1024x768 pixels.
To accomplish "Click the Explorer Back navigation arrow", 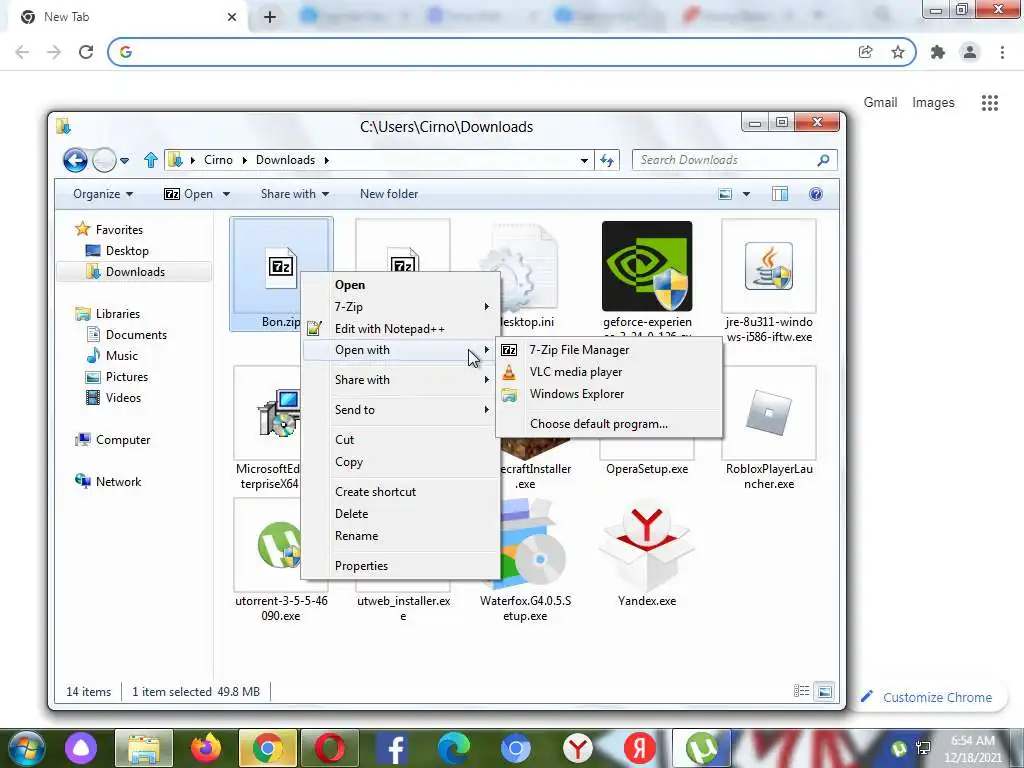I will 75,160.
